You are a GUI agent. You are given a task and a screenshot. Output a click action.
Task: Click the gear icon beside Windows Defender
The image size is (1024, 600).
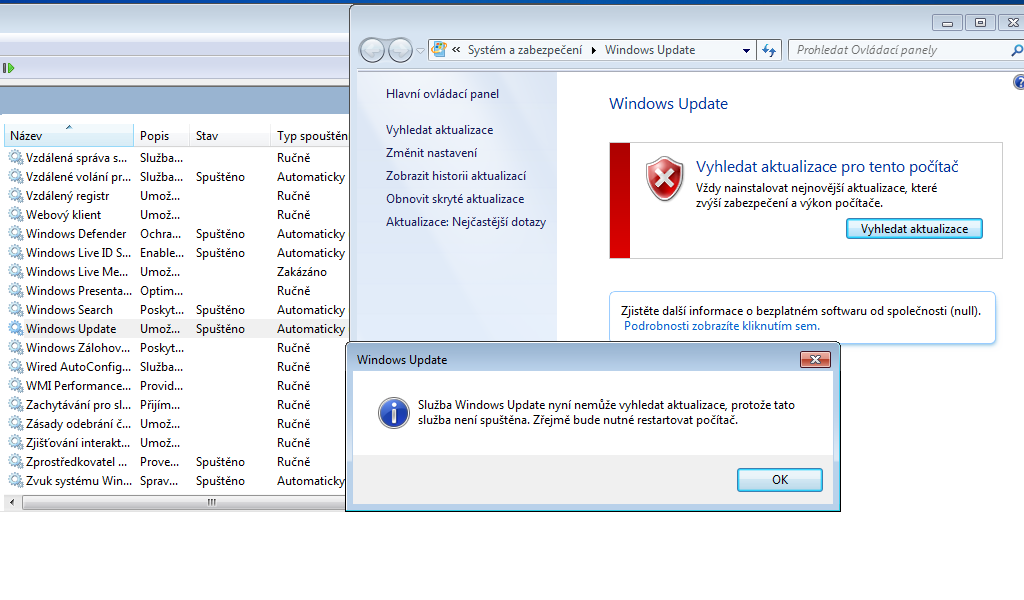pyautogui.click(x=15, y=234)
